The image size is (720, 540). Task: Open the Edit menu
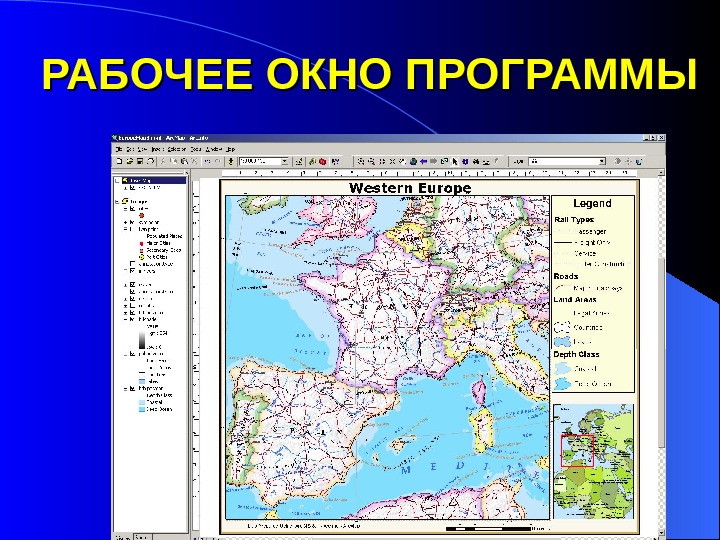point(130,149)
